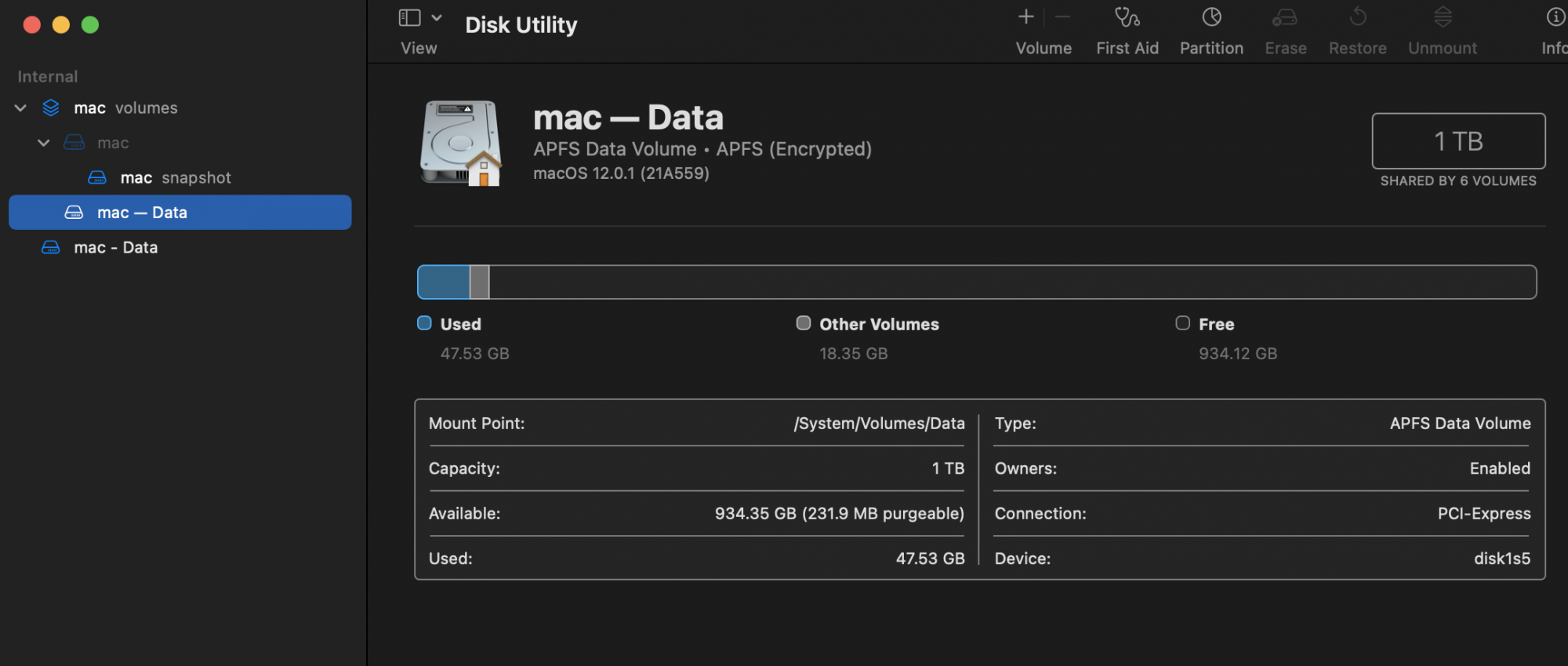Click the bottom mac - Data disk icon

coord(51,248)
